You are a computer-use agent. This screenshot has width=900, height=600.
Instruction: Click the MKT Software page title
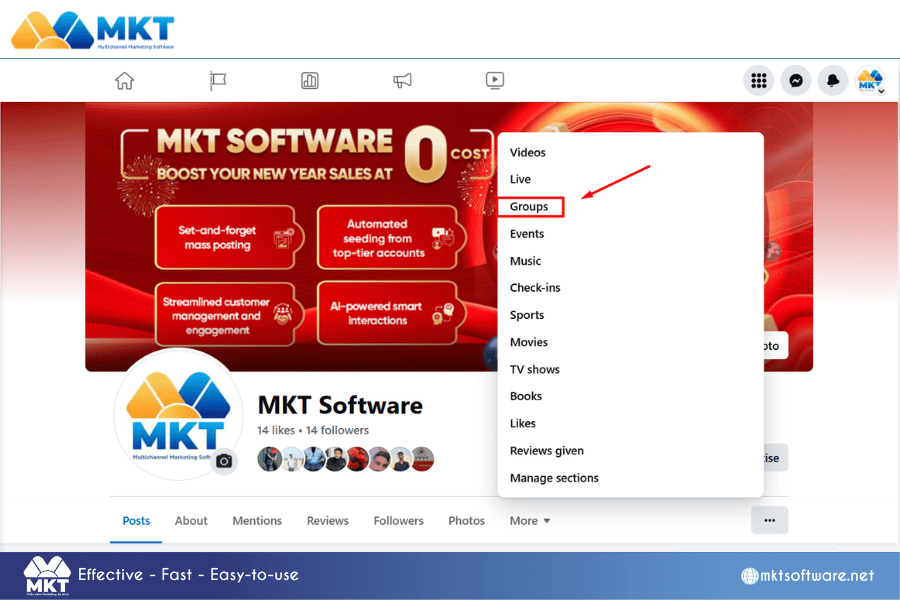click(x=340, y=405)
